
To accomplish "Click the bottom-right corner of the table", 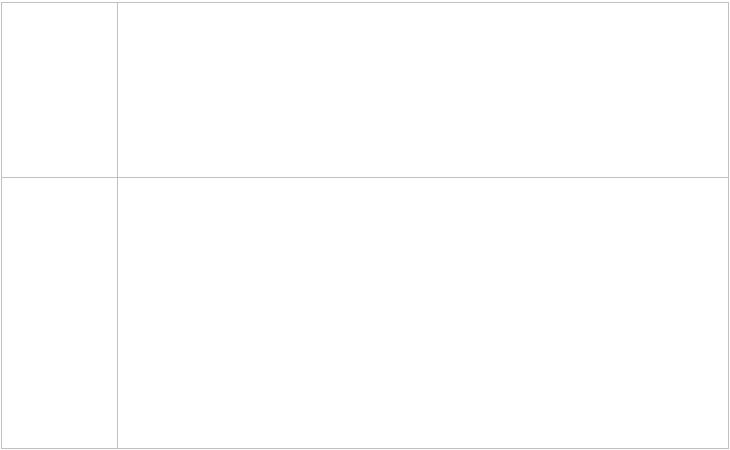I will click(x=729, y=449).
